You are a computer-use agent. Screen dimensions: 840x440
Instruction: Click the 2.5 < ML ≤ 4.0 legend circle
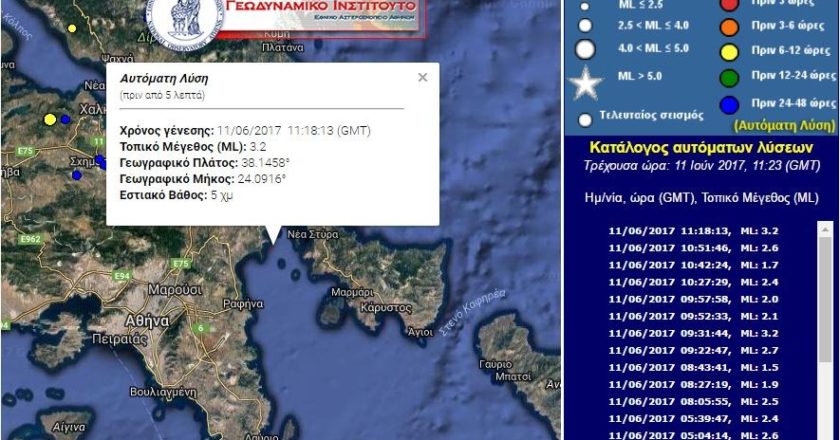[585, 25]
